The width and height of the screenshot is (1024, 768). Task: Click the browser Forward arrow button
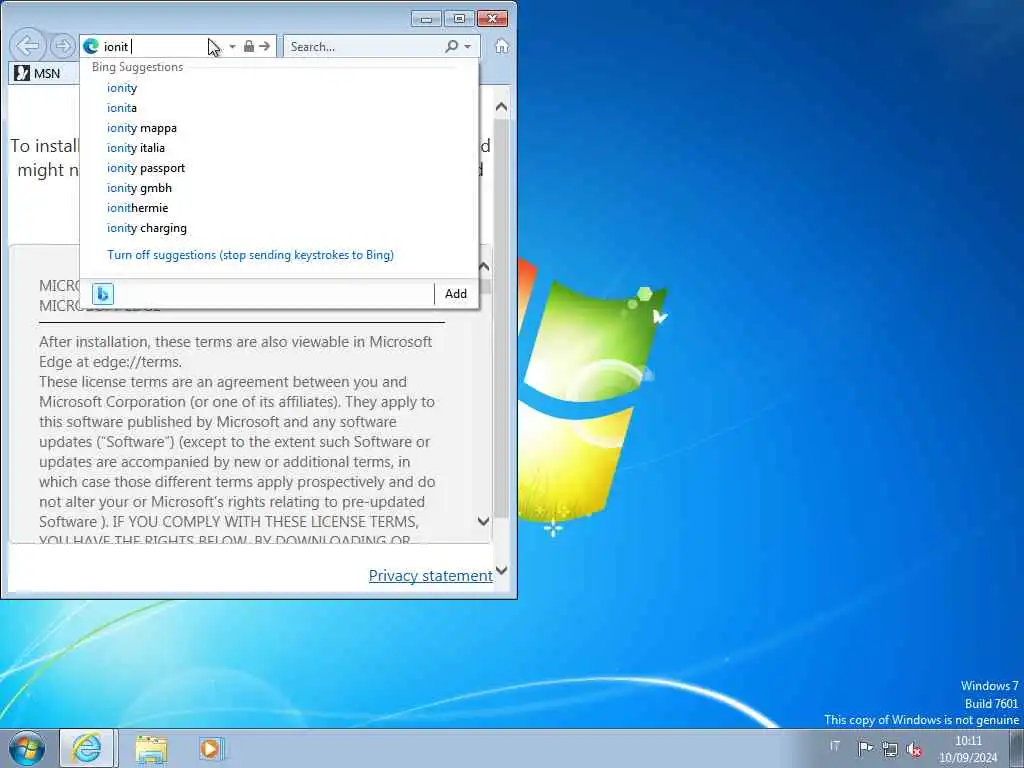point(63,46)
